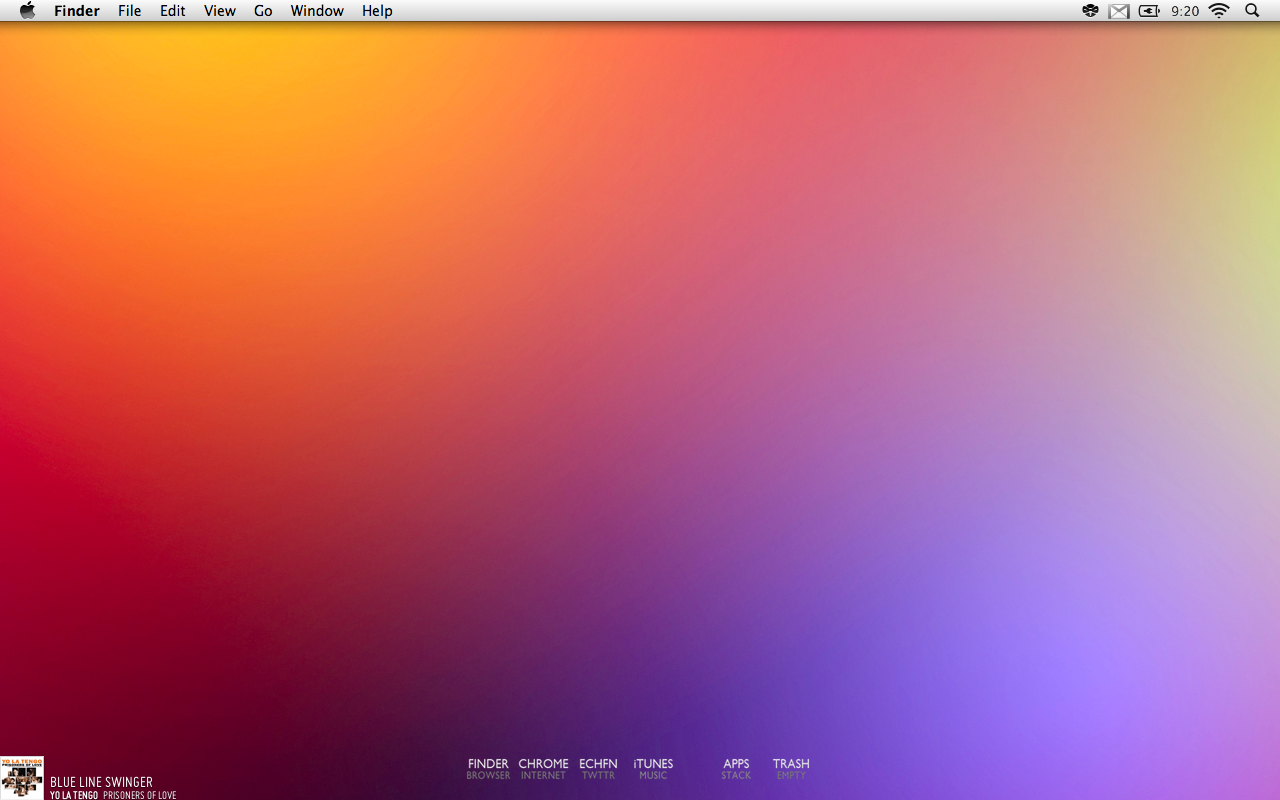Click the Yo La Tengo album artwork
Viewport: 1280px width, 800px height.
pyautogui.click(x=22, y=778)
